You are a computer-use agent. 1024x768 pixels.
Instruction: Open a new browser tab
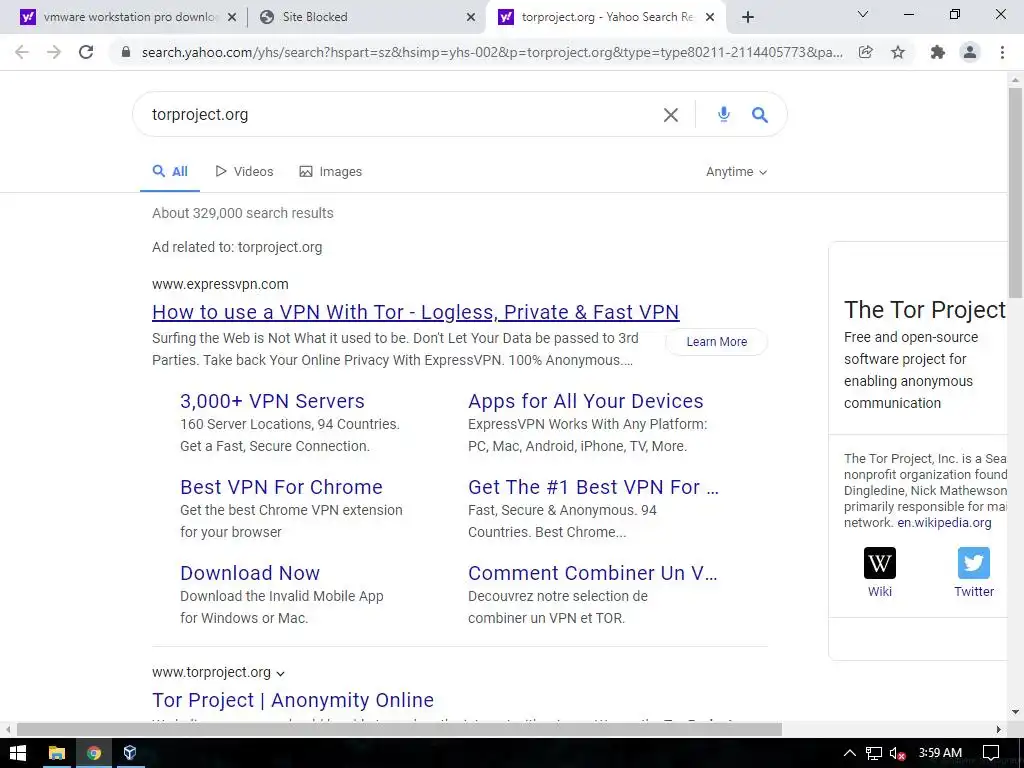click(x=748, y=17)
